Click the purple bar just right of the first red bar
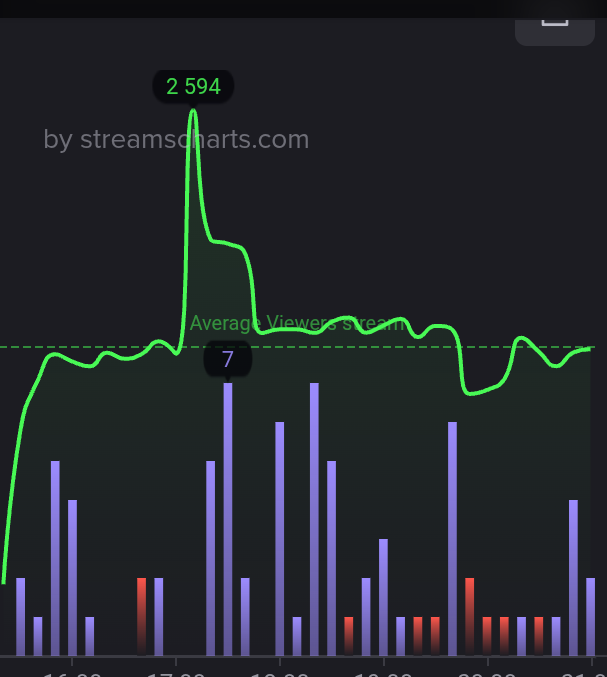The height and width of the screenshot is (677, 607). 158,617
